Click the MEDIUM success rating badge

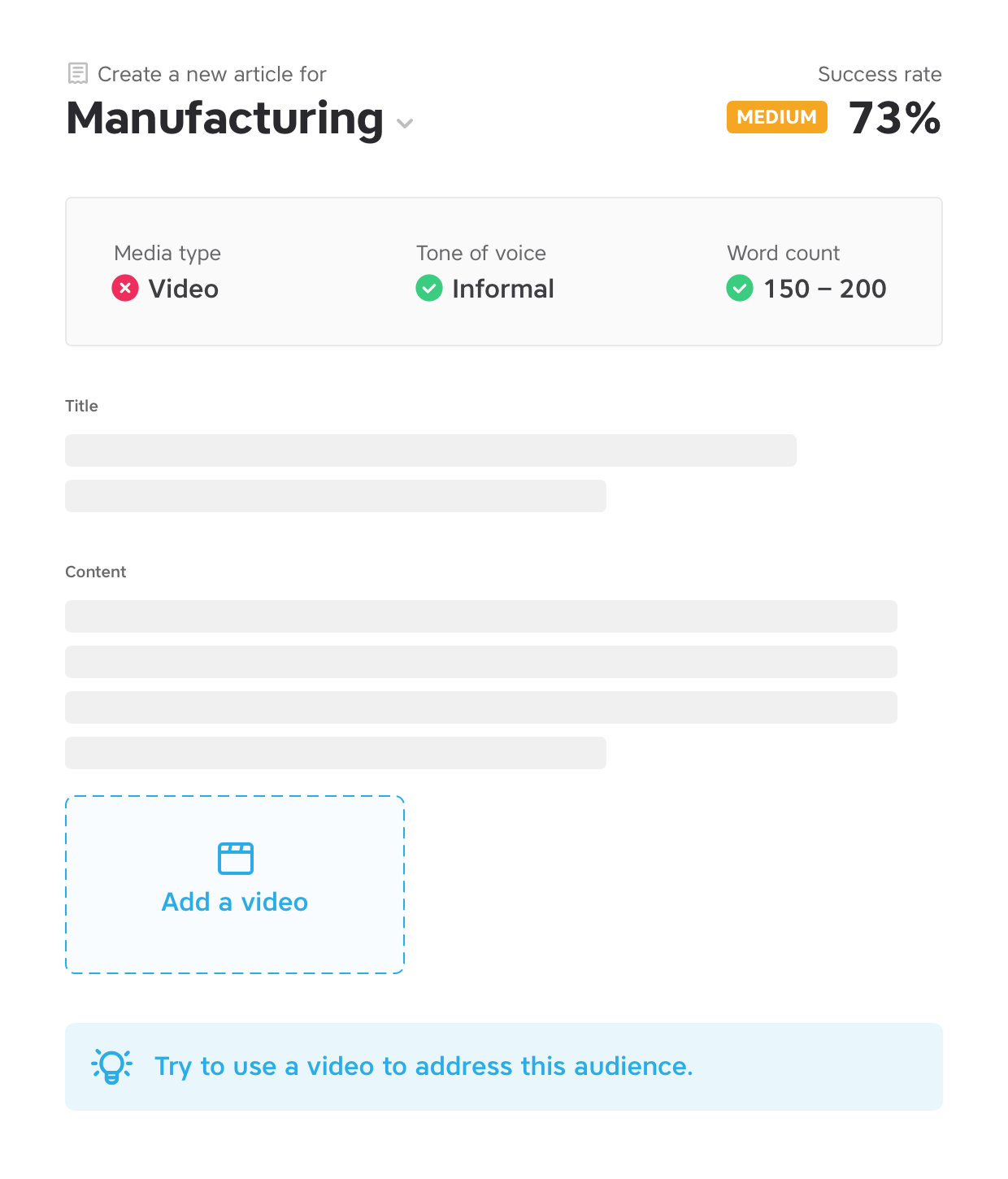(776, 117)
